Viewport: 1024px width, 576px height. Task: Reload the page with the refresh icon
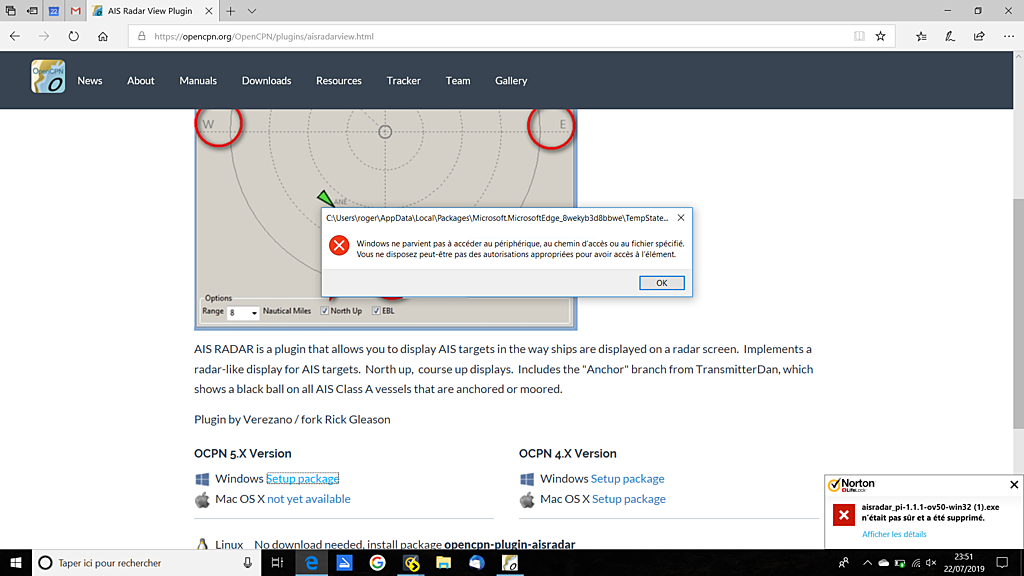tap(73, 37)
